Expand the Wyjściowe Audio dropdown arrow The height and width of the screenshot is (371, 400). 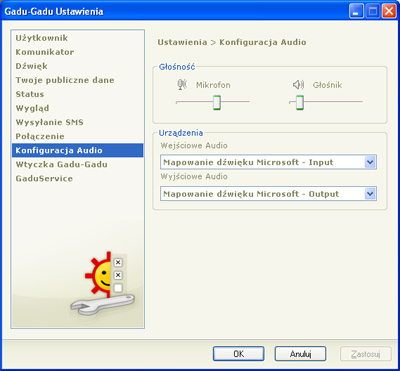coord(370,194)
